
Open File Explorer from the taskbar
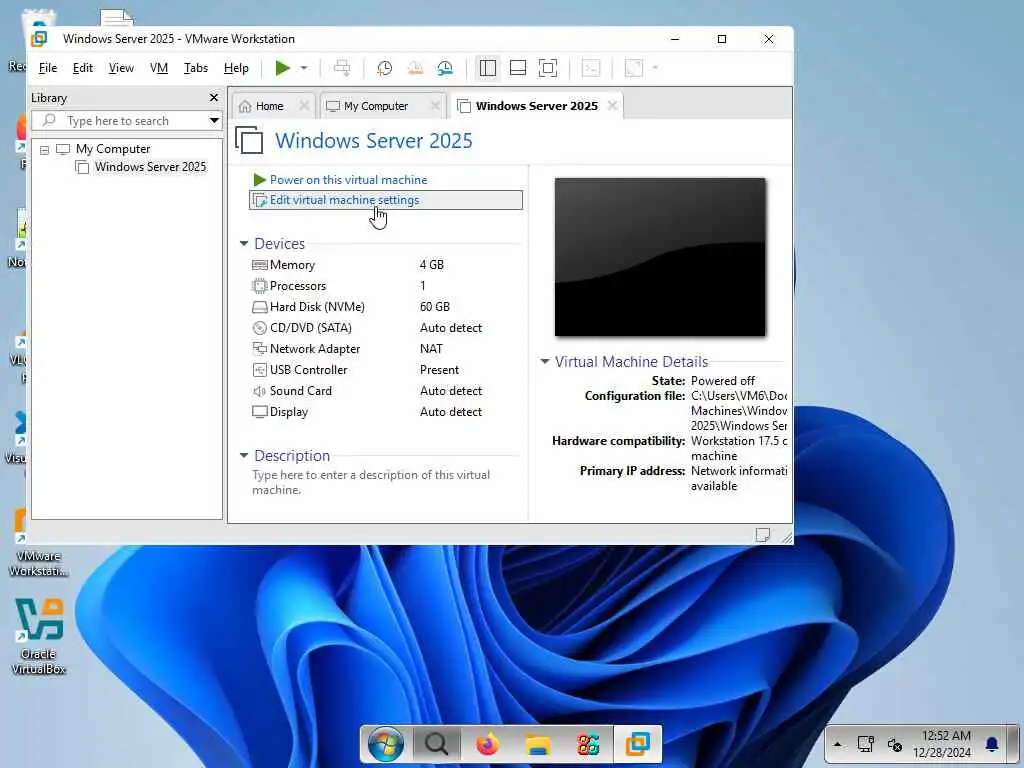(x=538, y=744)
